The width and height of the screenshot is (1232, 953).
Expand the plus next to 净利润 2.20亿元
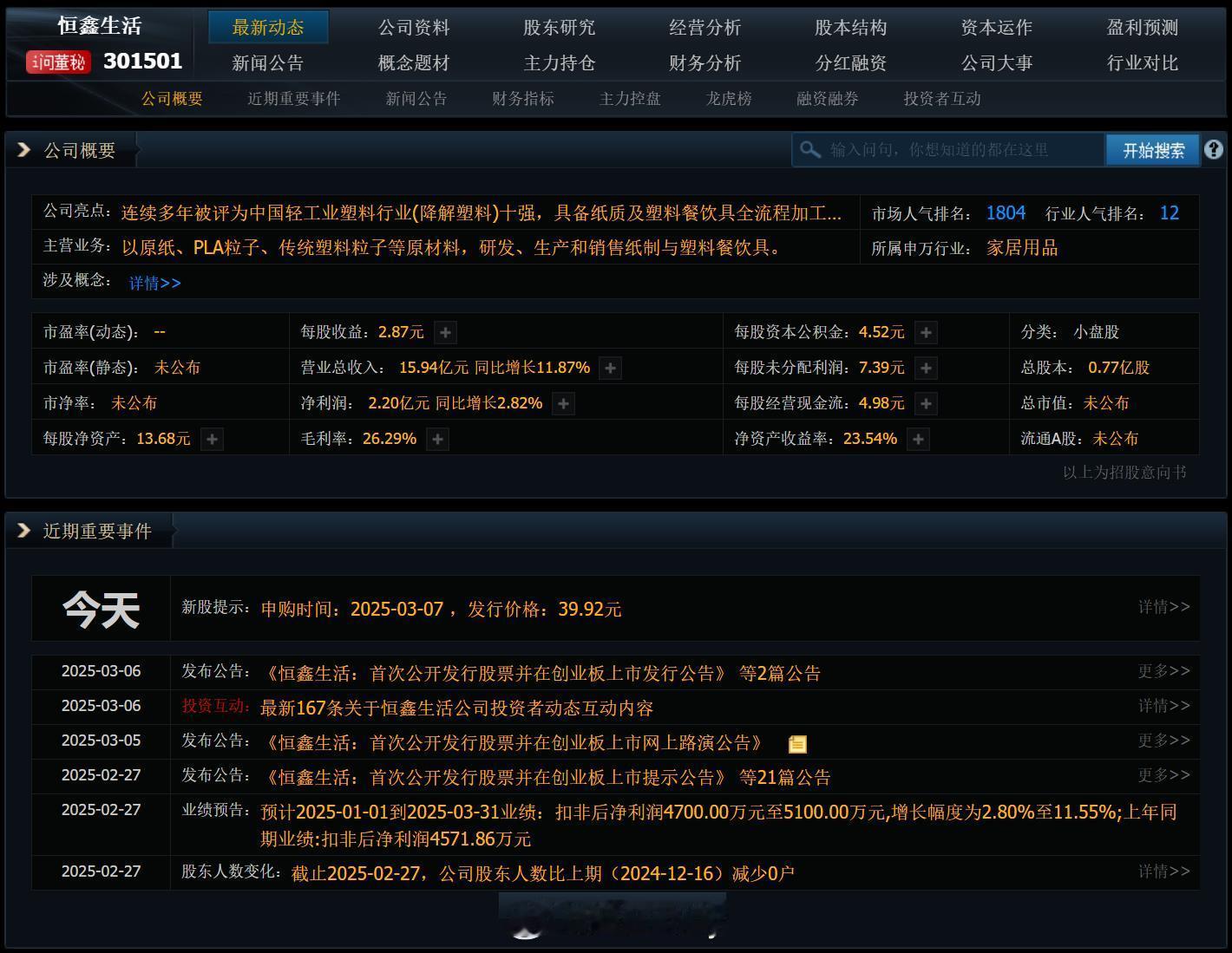(563, 403)
